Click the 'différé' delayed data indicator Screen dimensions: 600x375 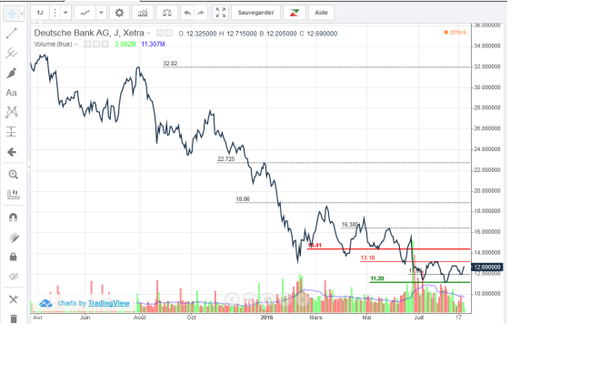(x=455, y=33)
